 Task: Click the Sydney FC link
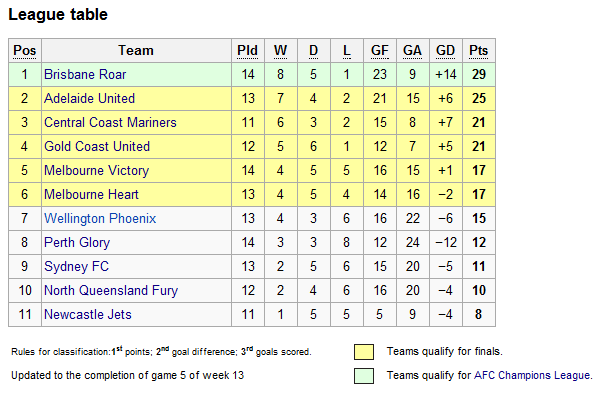[x=77, y=266]
